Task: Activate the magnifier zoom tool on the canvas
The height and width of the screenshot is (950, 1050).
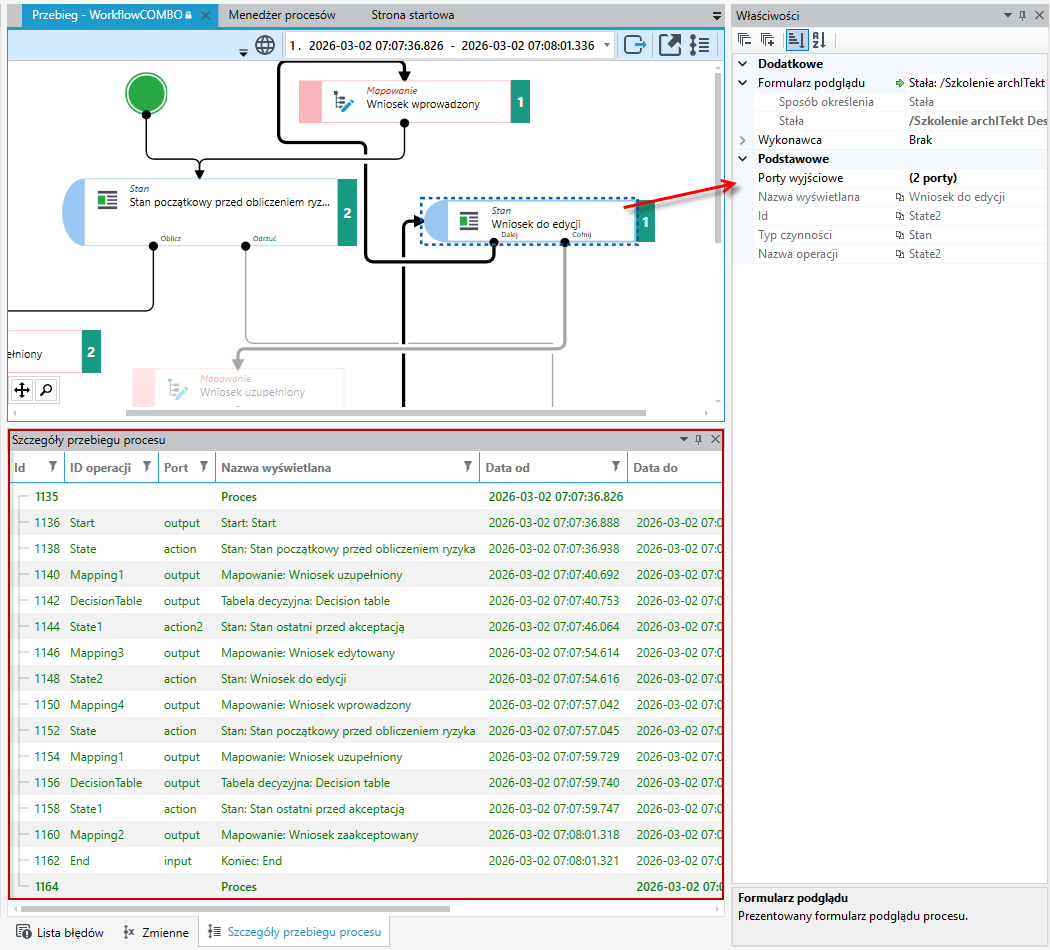Action: tap(46, 390)
